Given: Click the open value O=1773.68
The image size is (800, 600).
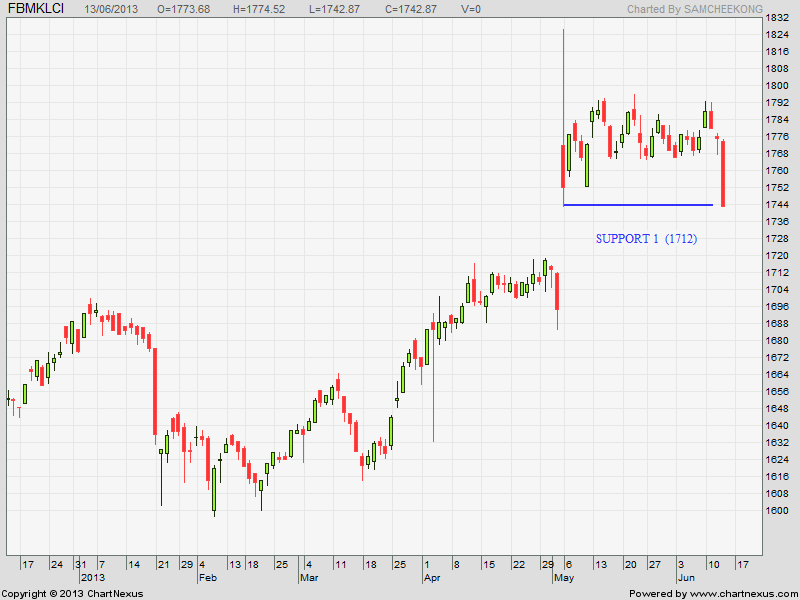Looking at the screenshot, I should (x=184, y=9).
